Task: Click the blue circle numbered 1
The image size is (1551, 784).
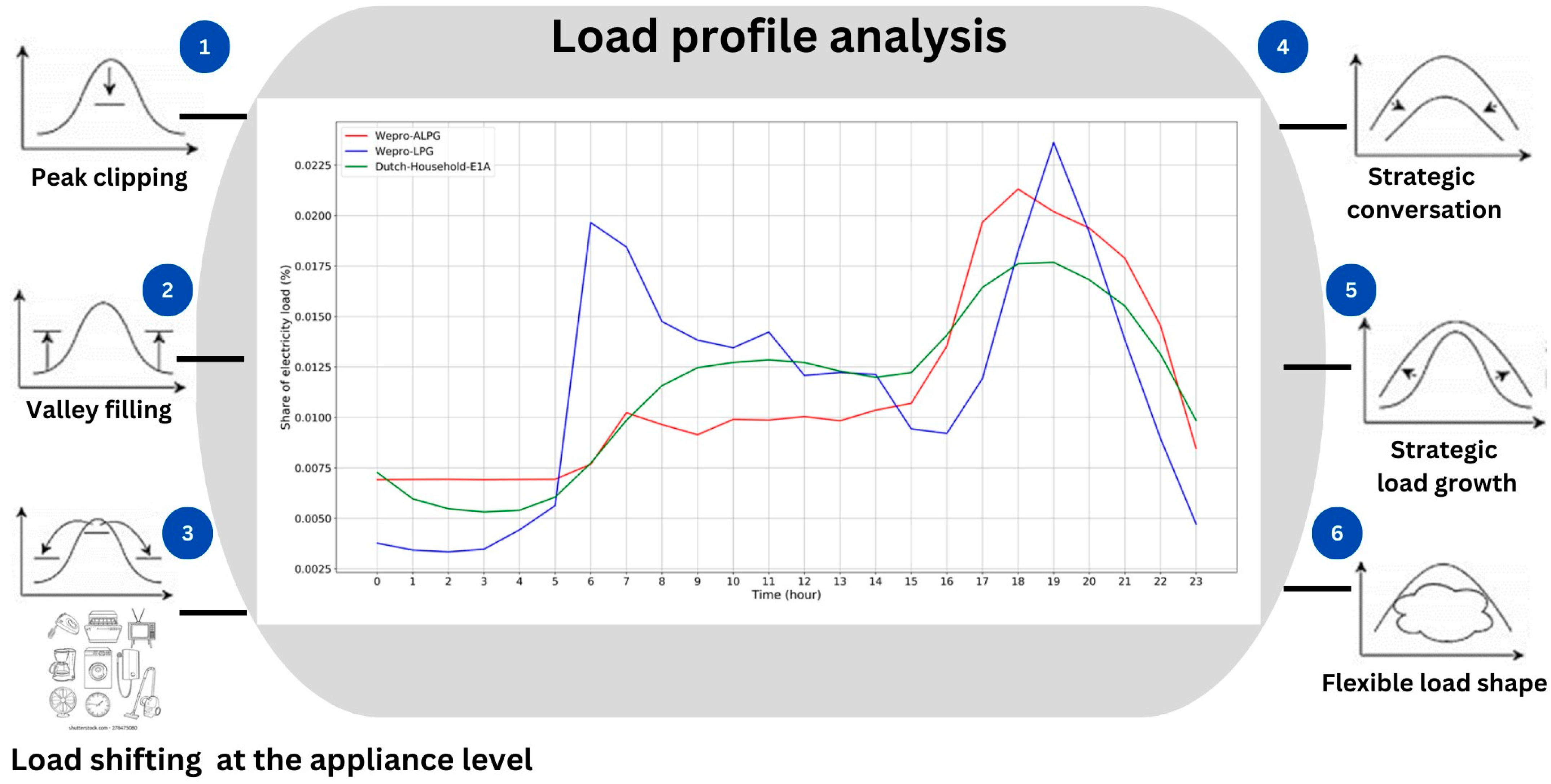Action: tap(204, 47)
